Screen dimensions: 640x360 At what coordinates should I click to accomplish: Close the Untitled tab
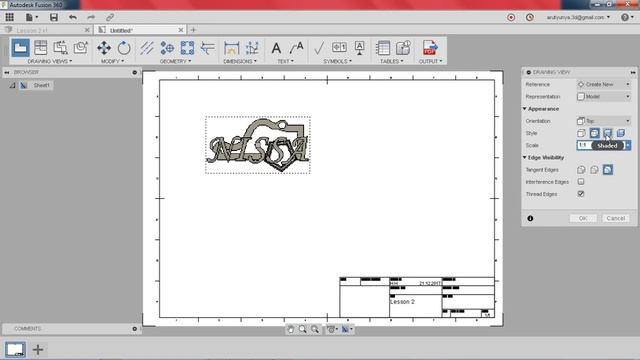click(x=180, y=30)
